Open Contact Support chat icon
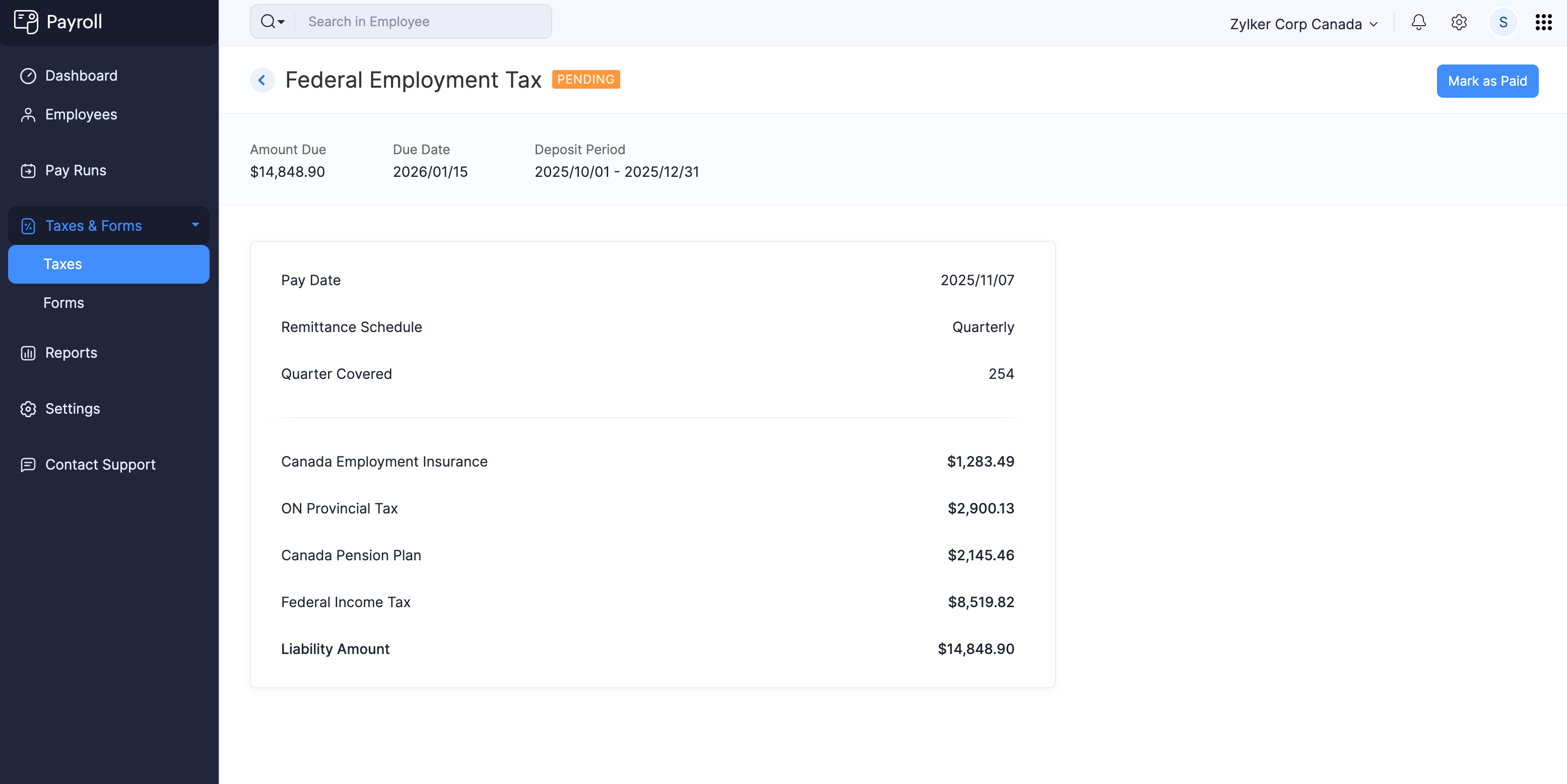The height and width of the screenshot is (784, 1567). [29, 465]
